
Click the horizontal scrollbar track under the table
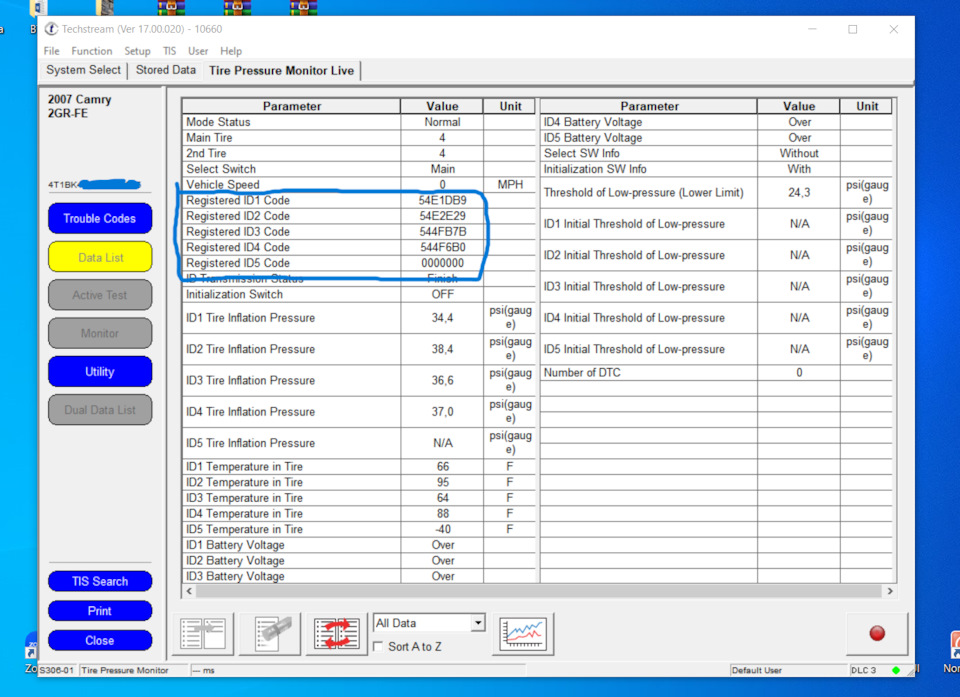[539, 591]
